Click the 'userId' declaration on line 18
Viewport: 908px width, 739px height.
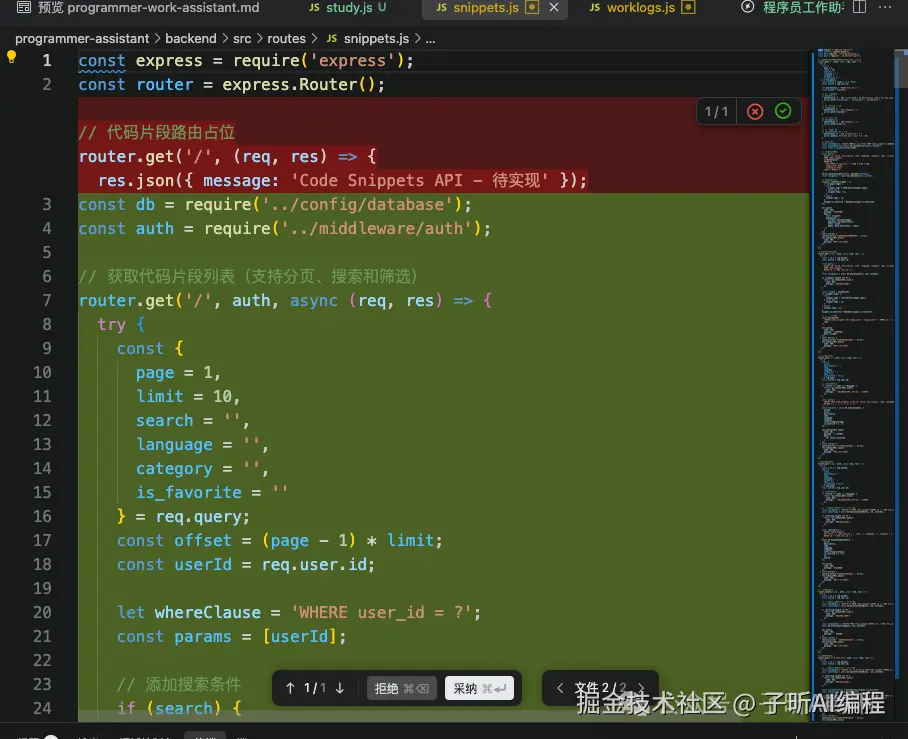[x=203, y=565]
